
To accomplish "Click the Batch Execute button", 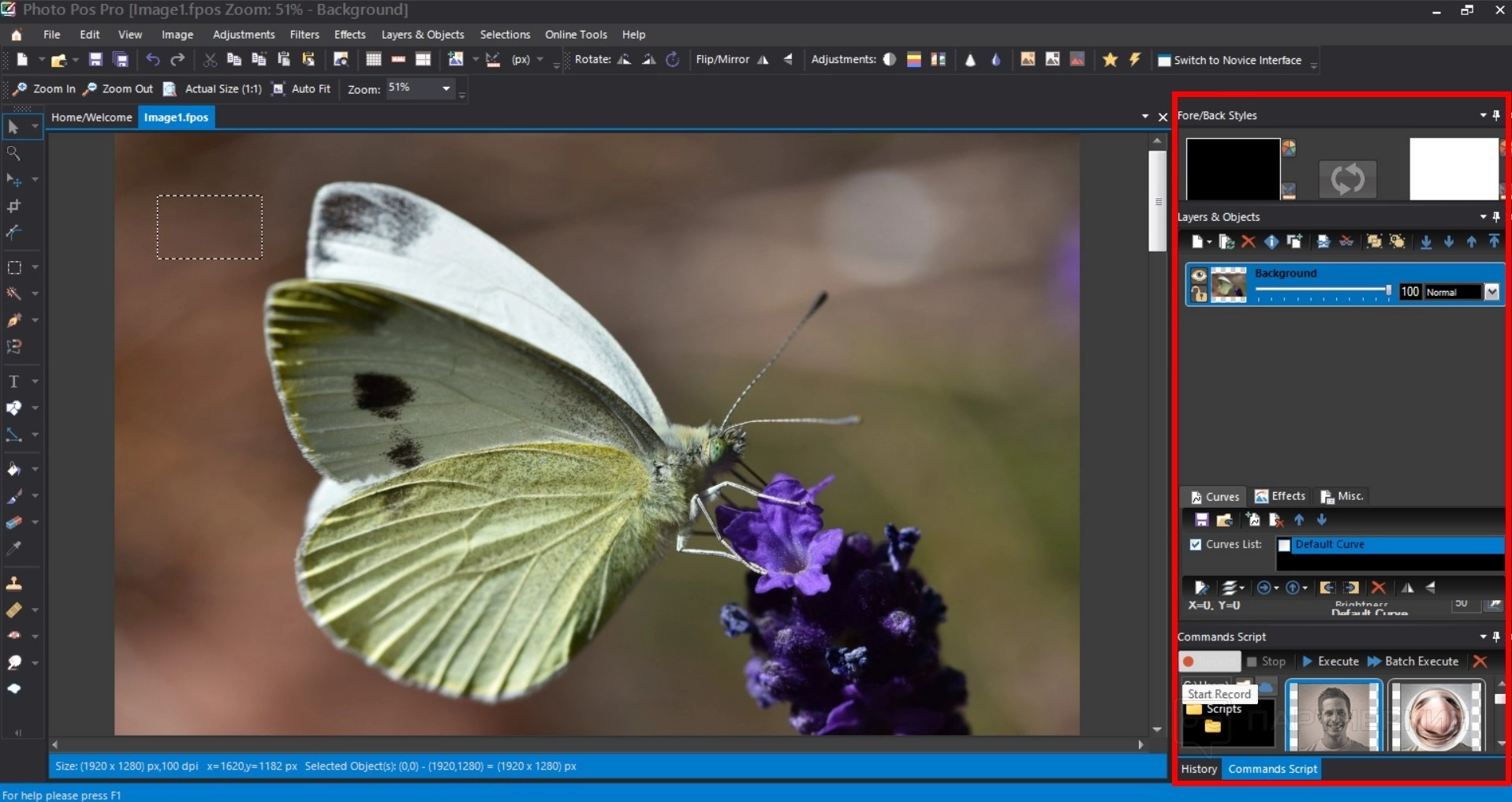I will tap(1413, 662).
